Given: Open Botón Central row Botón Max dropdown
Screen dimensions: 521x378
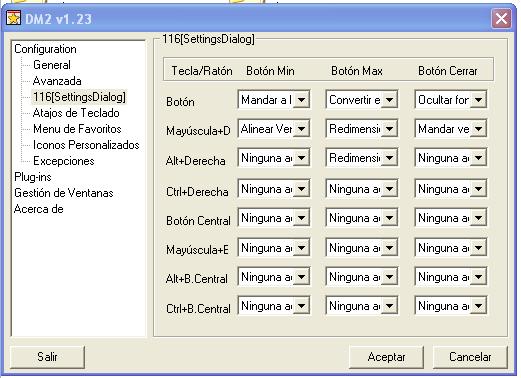Looking at the screenshot, I should pos(362,218).
